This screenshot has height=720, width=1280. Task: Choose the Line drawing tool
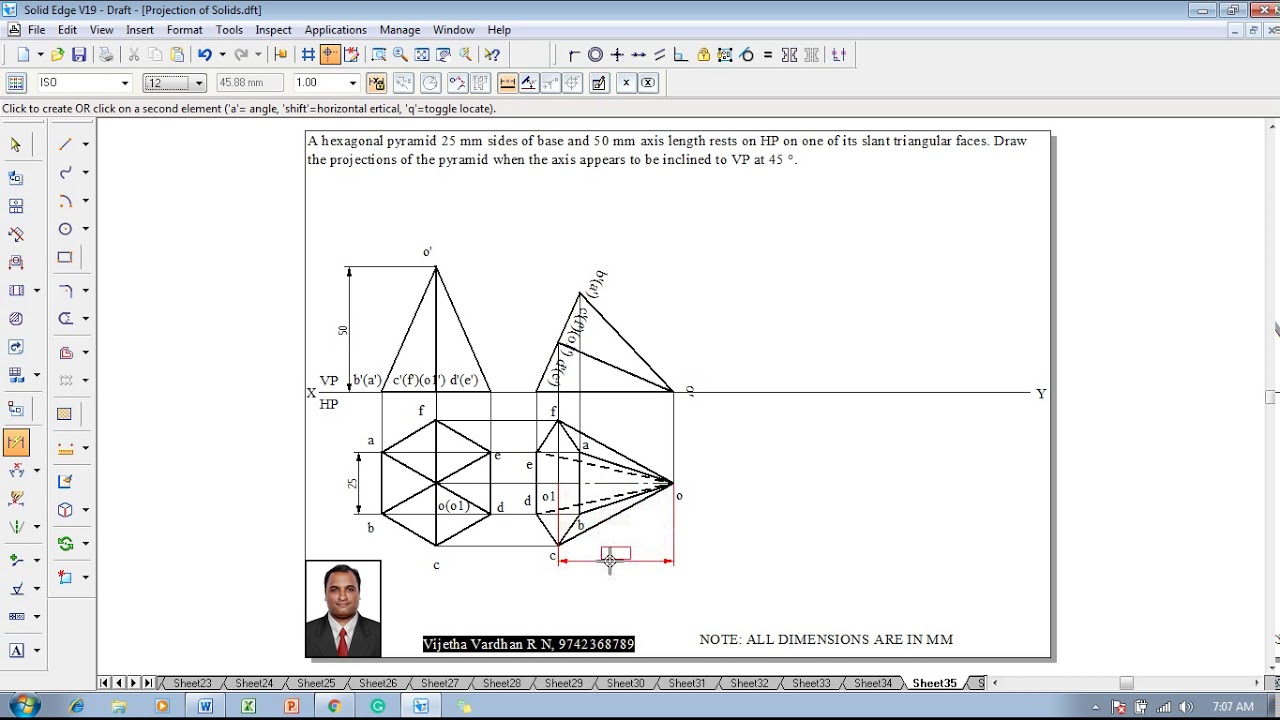click(65, 145)
